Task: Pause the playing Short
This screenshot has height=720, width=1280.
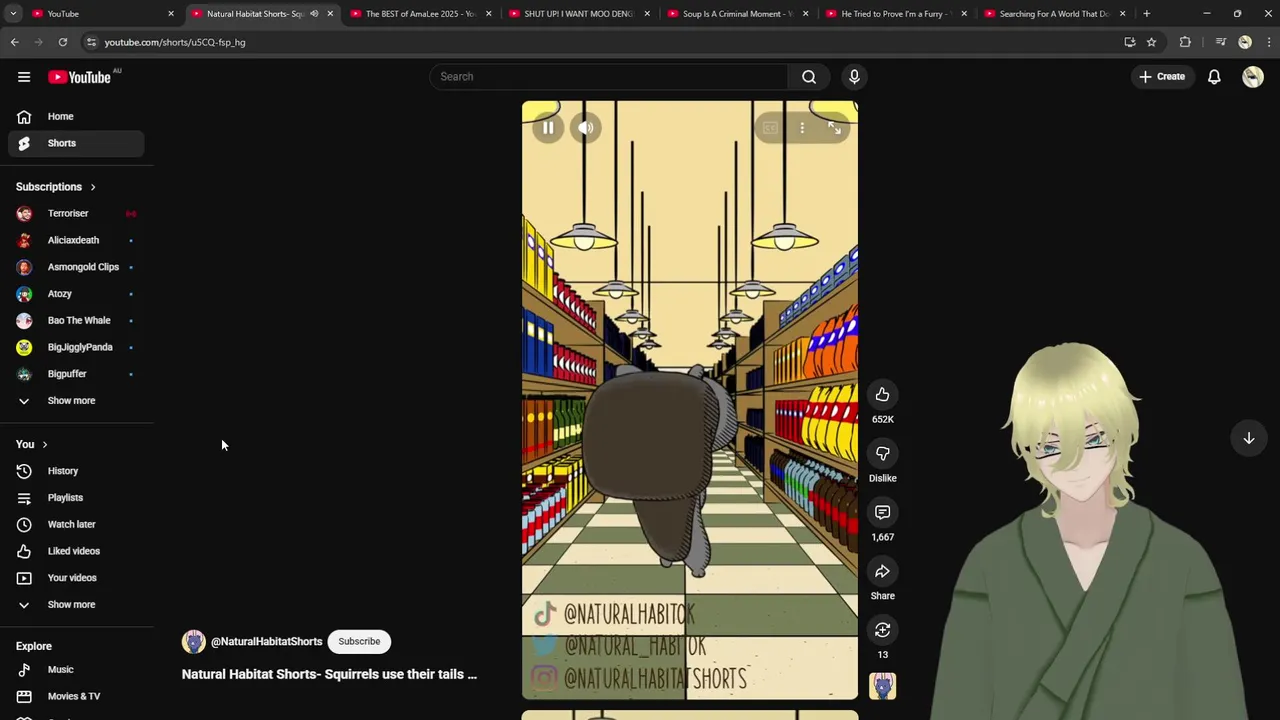Action: (548, 128)
